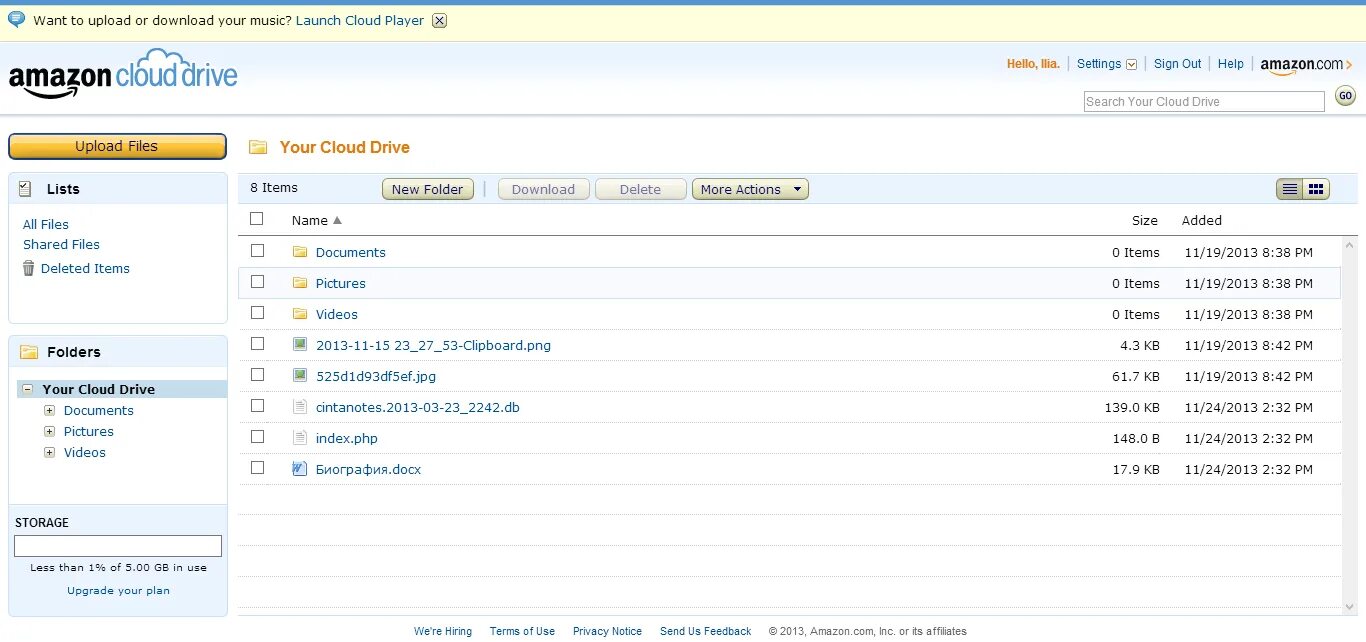Click the Folders panel folder icon

point(29,352)
